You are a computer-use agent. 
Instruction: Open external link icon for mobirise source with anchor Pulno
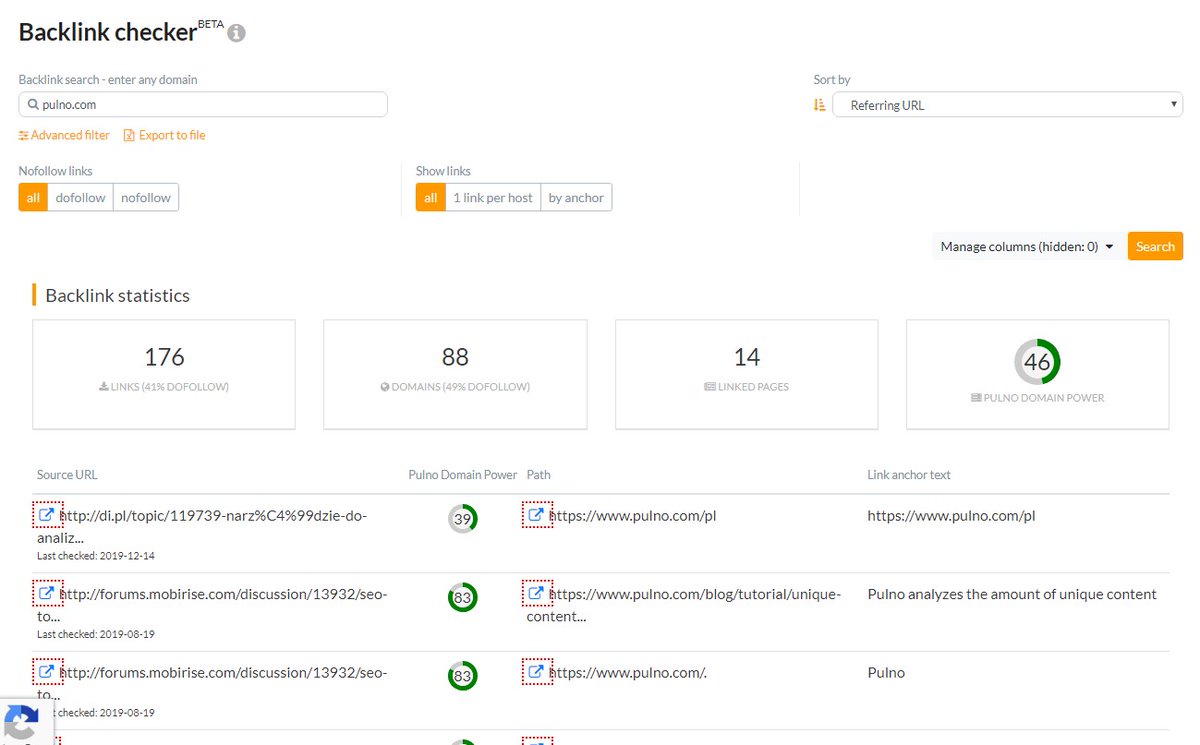tap(47, 671)
